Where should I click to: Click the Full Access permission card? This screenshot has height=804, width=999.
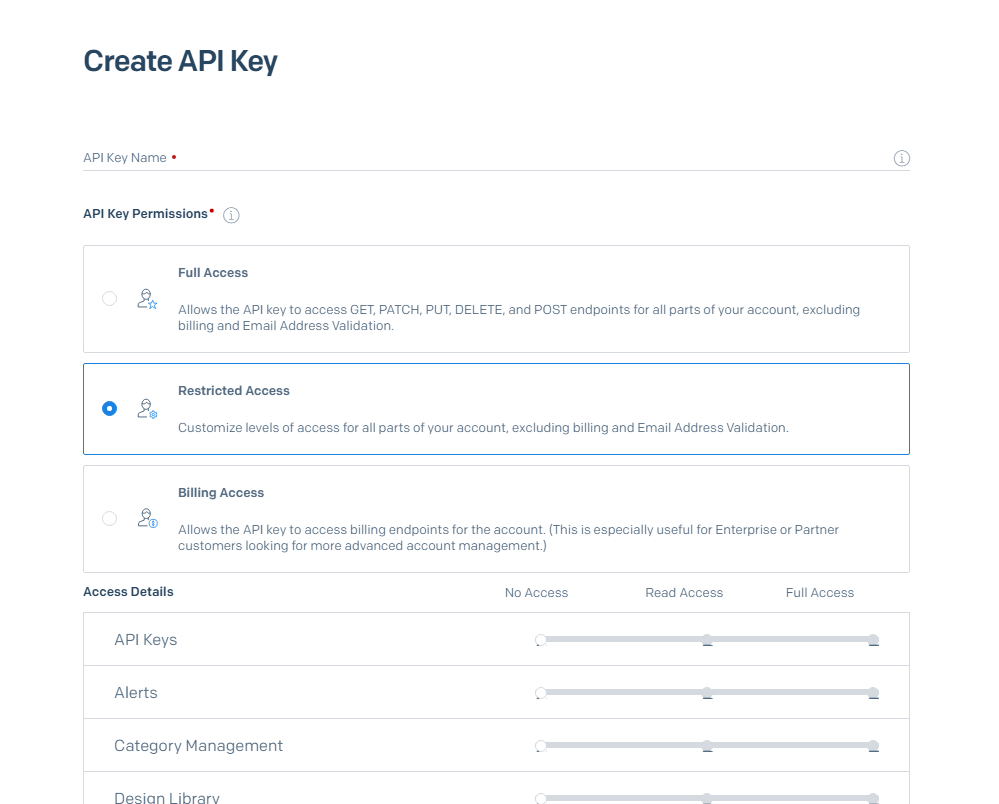point(496,298)
